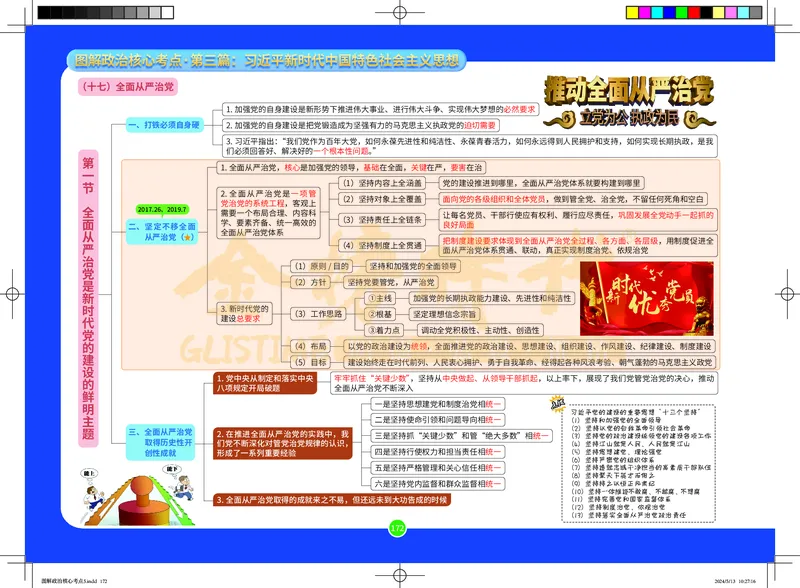Select item "(1) 坚持和加强党的全面领导"
800x588 pixels.
(x=415, y=266)
